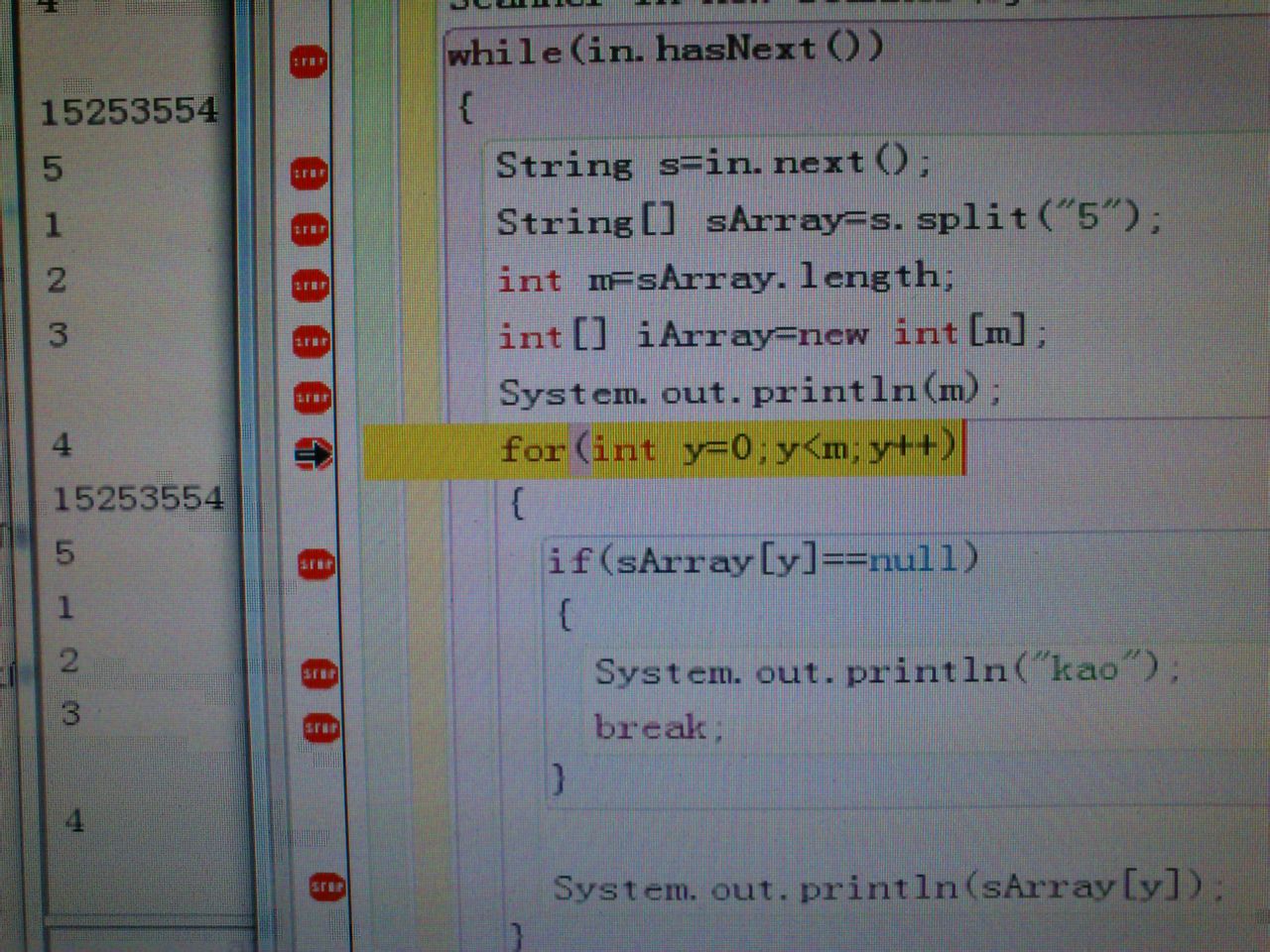The width and height of the screenshot is (1270, 952).
Task: Click the System.out.println(m); statement
Action: (750, 392)
